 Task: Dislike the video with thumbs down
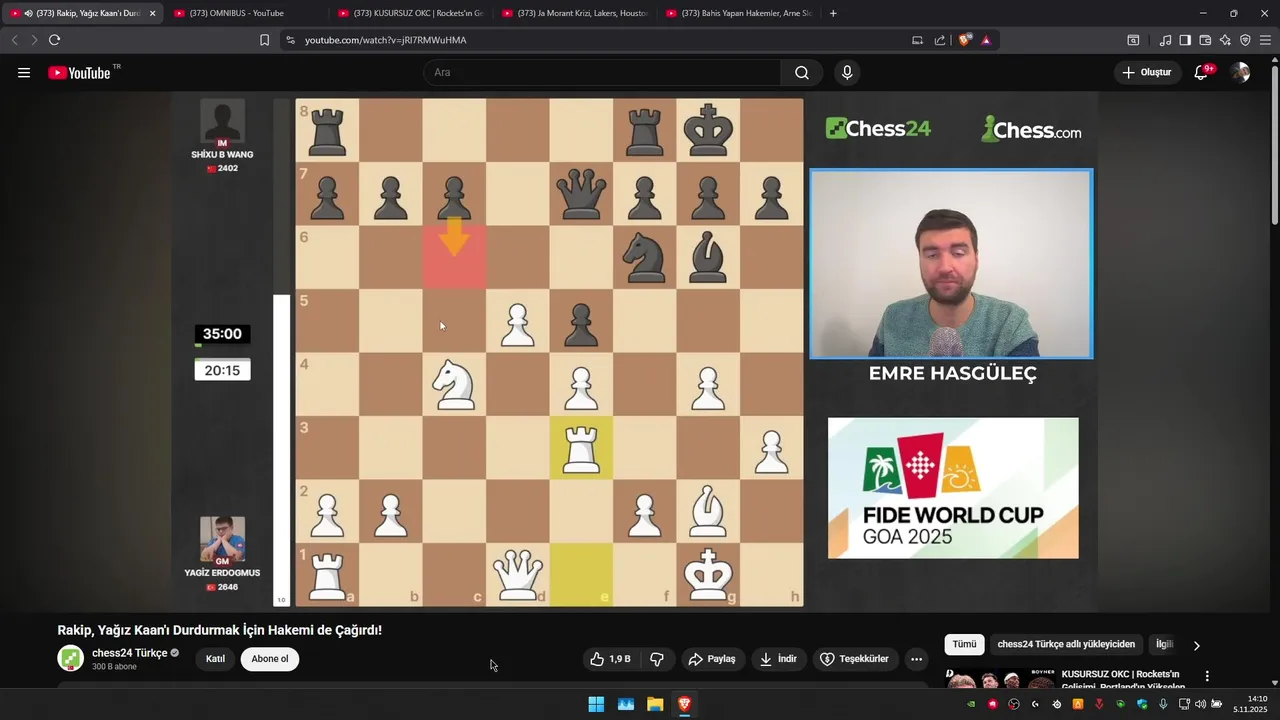pyautogui.click(x=657, y=659)
